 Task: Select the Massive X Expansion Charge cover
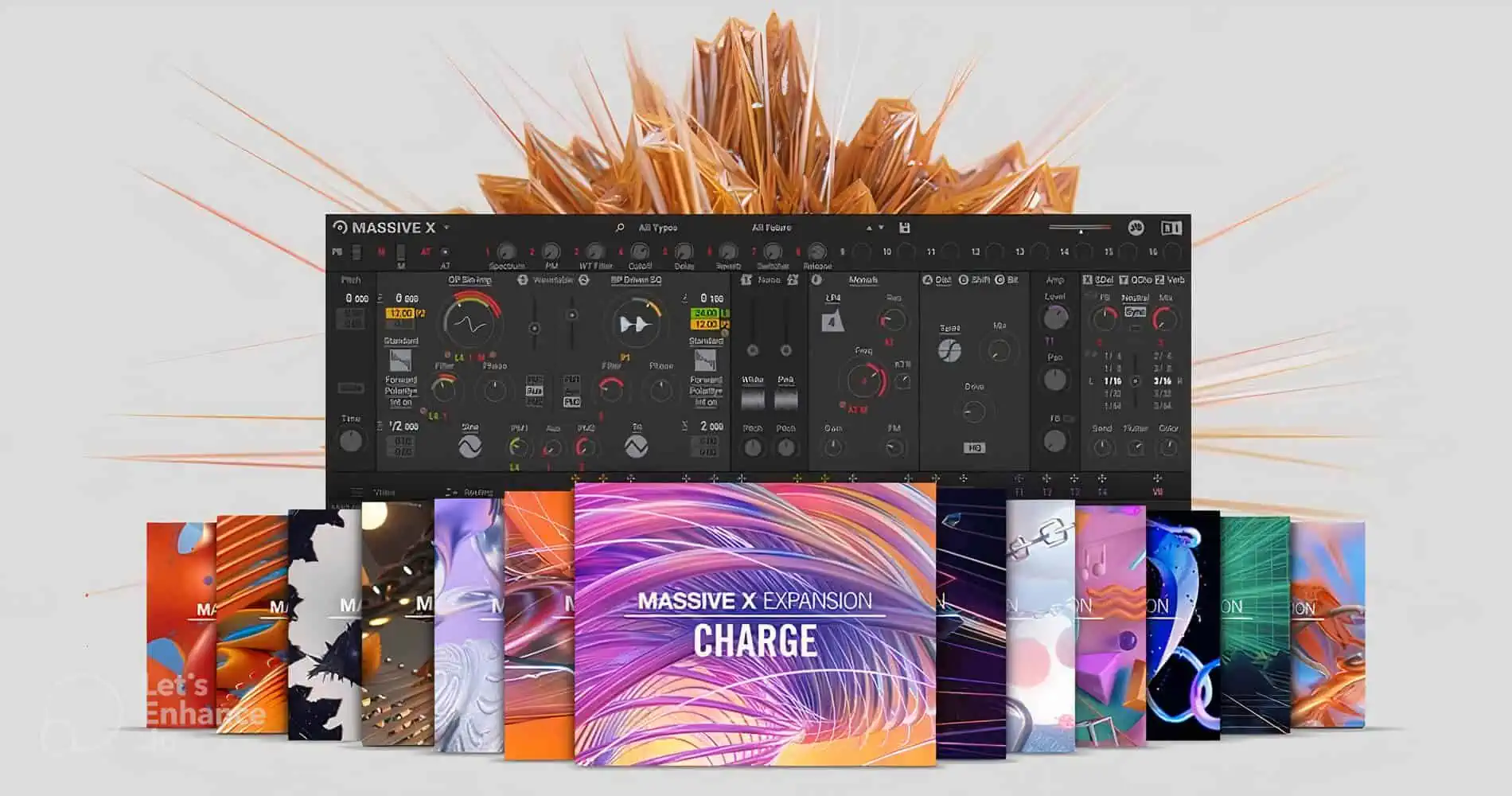754,623
